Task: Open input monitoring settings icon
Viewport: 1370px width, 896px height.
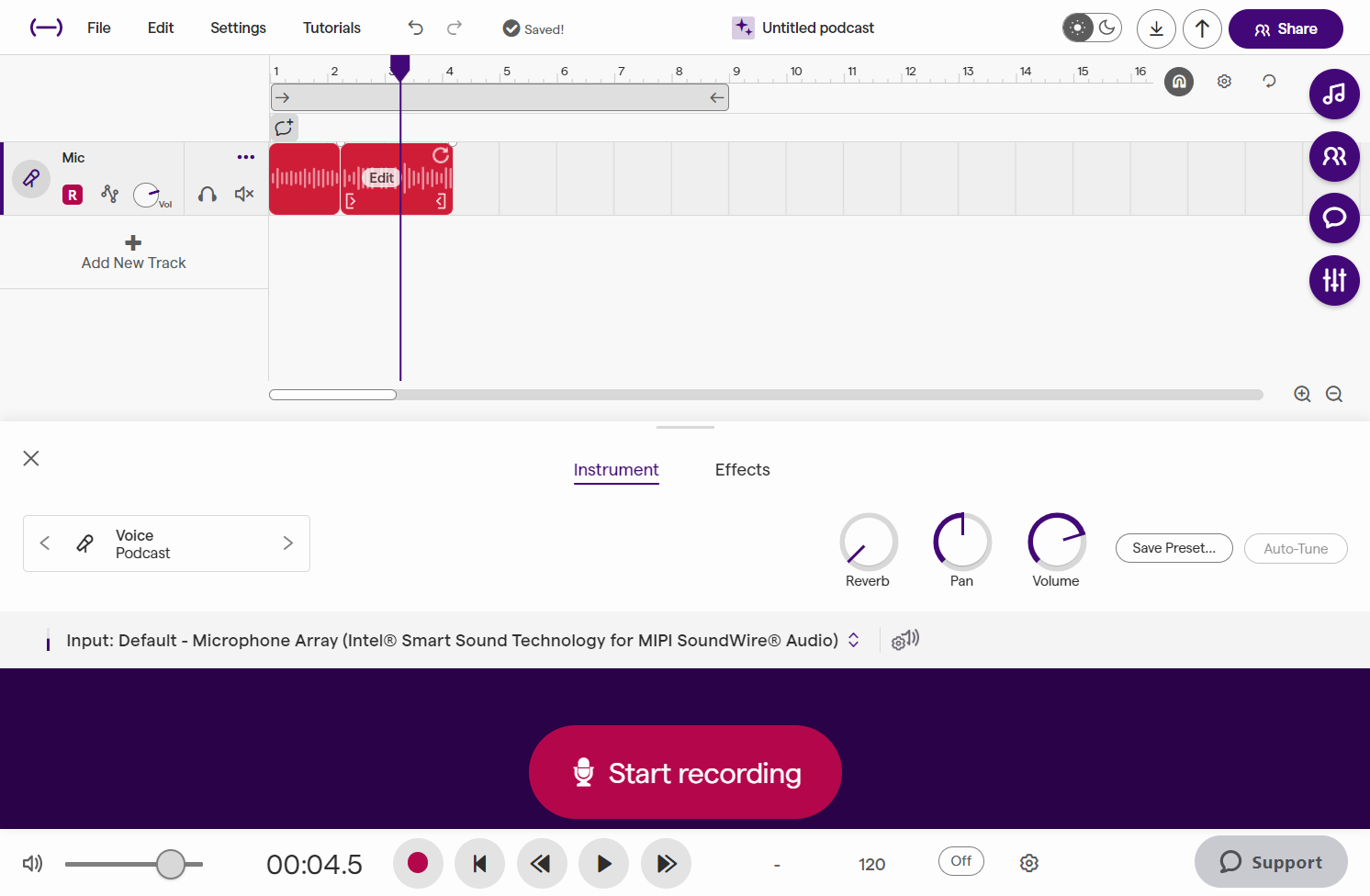Action: tap(905, 640)
